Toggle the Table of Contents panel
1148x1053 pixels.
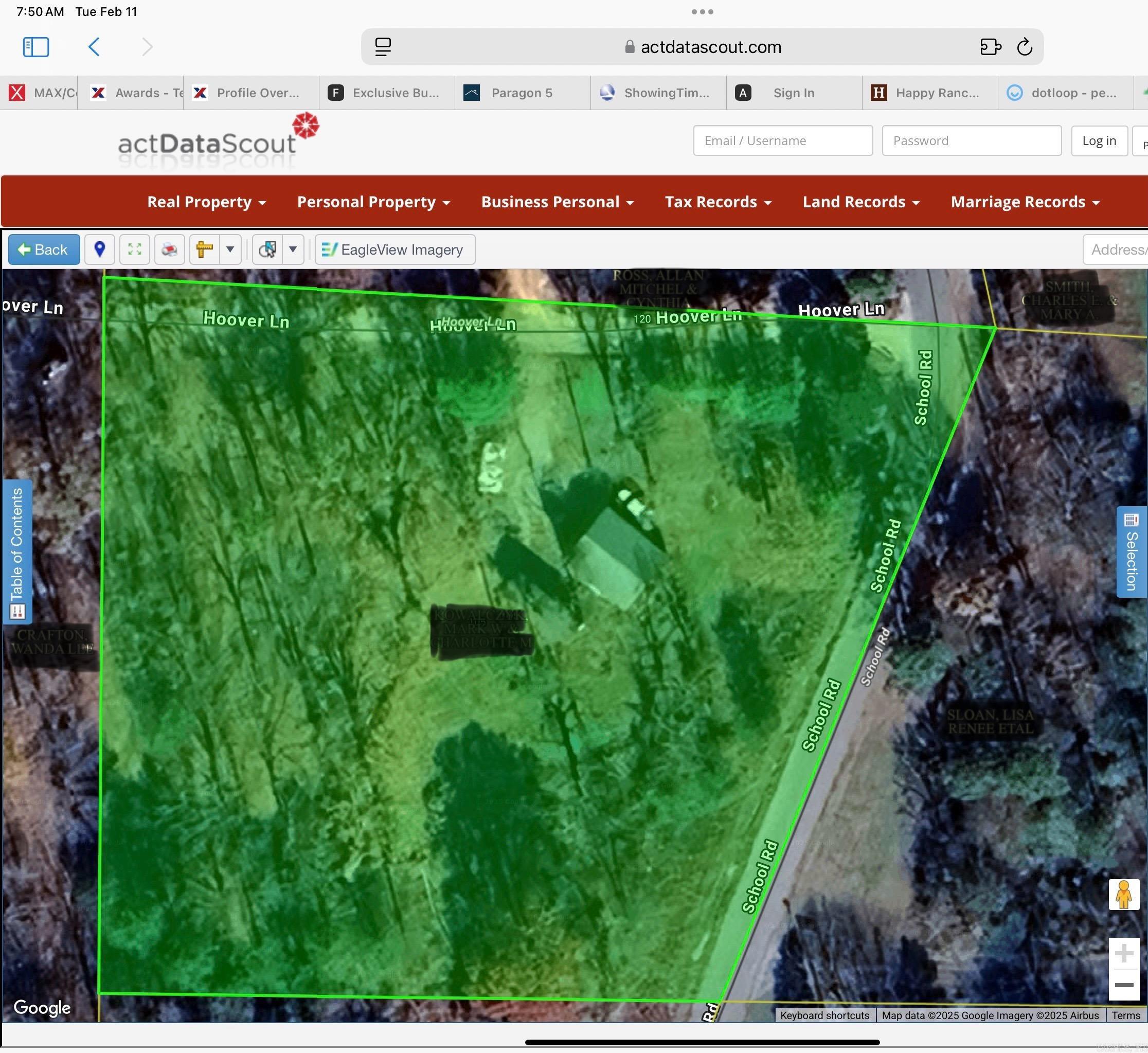click(x=17, y=551)
